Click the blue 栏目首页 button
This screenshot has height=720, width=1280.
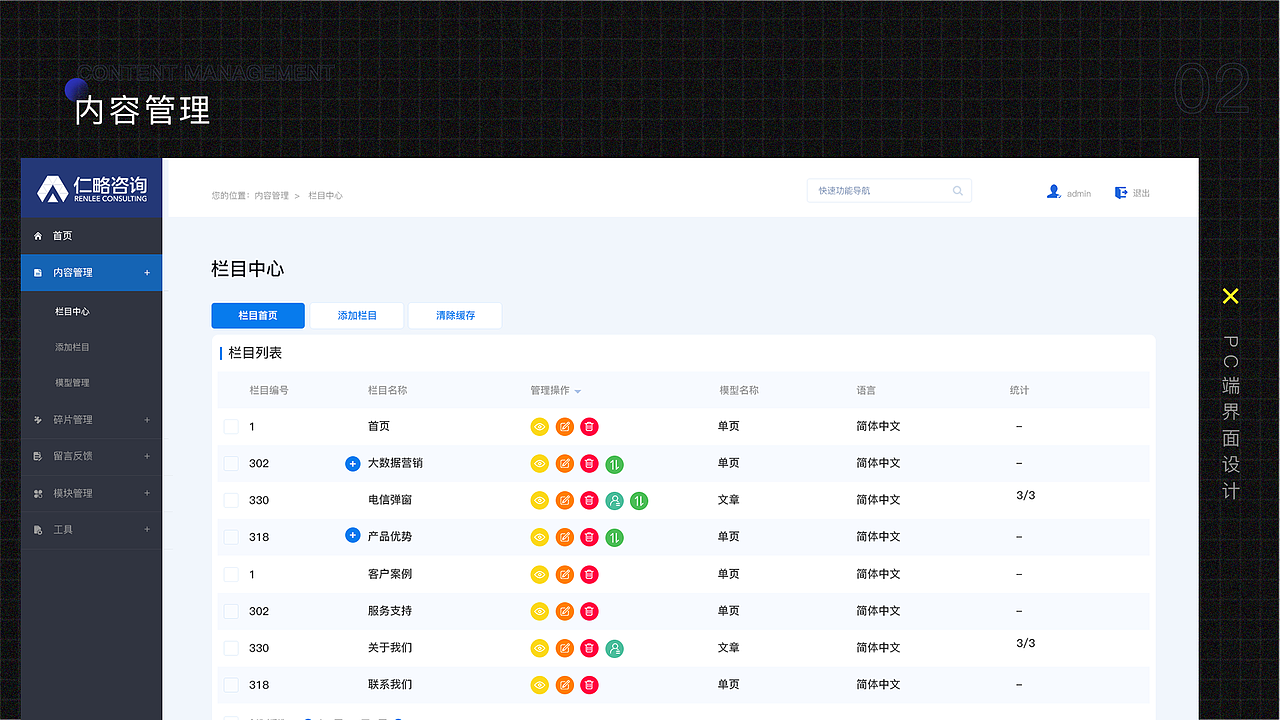258,316
